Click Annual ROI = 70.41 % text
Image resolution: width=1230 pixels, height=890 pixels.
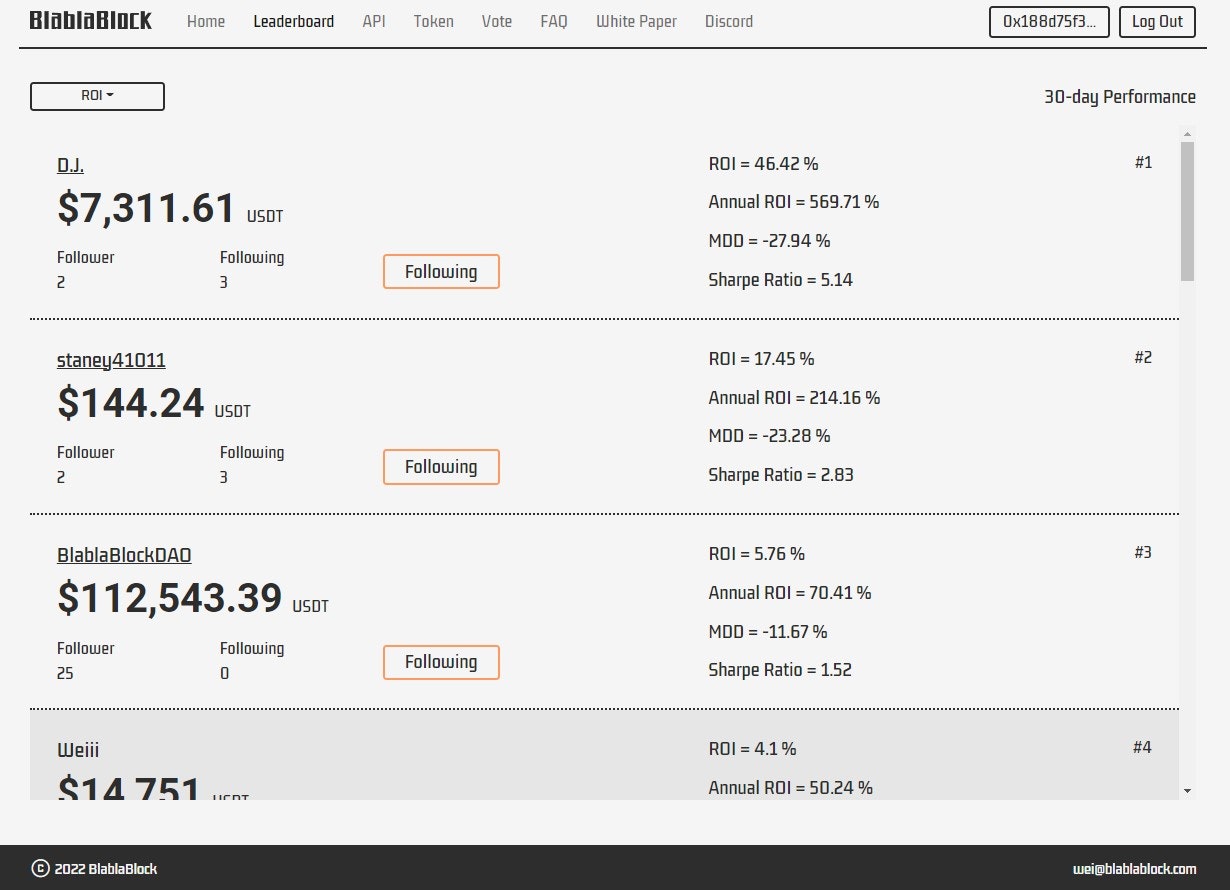coord(790,593)
